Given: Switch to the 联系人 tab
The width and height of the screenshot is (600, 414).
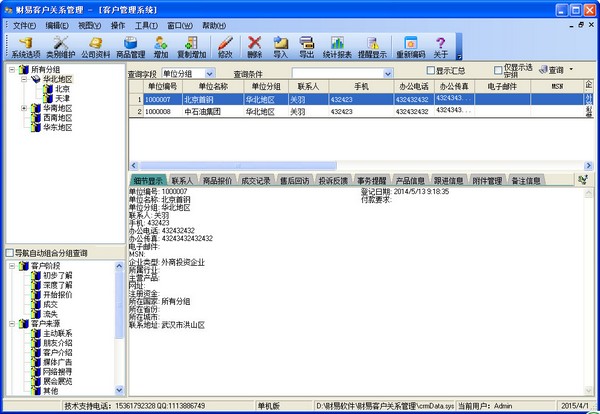Looking at the screenshot, I should [x=183, y=180].
